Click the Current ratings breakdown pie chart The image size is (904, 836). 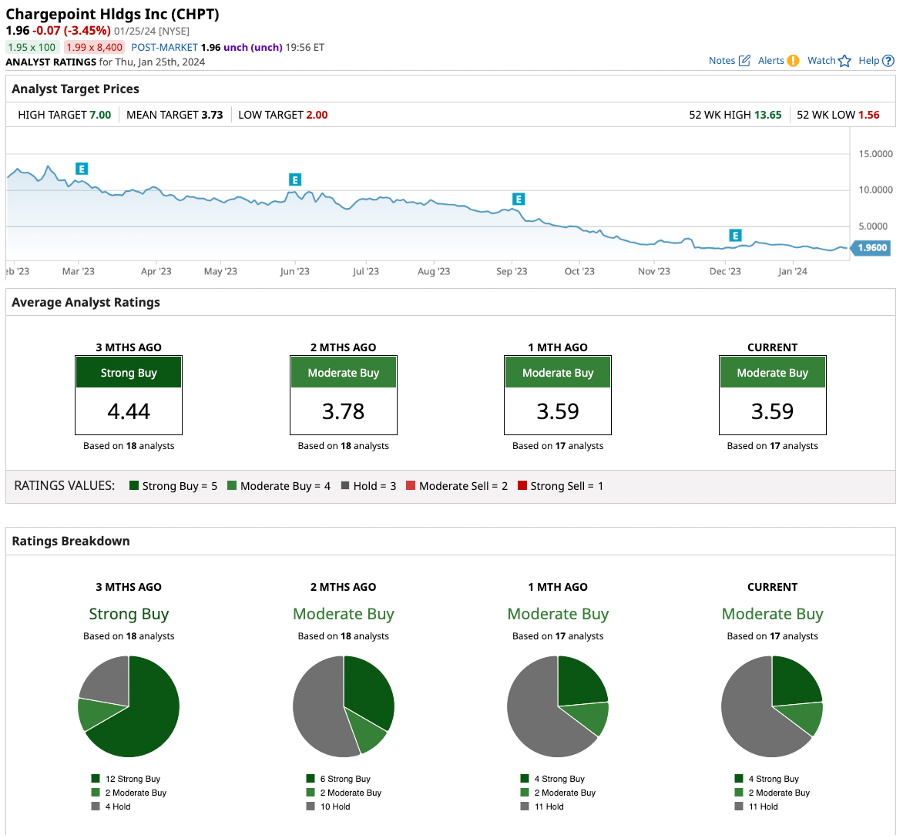[x=772, y=706]
